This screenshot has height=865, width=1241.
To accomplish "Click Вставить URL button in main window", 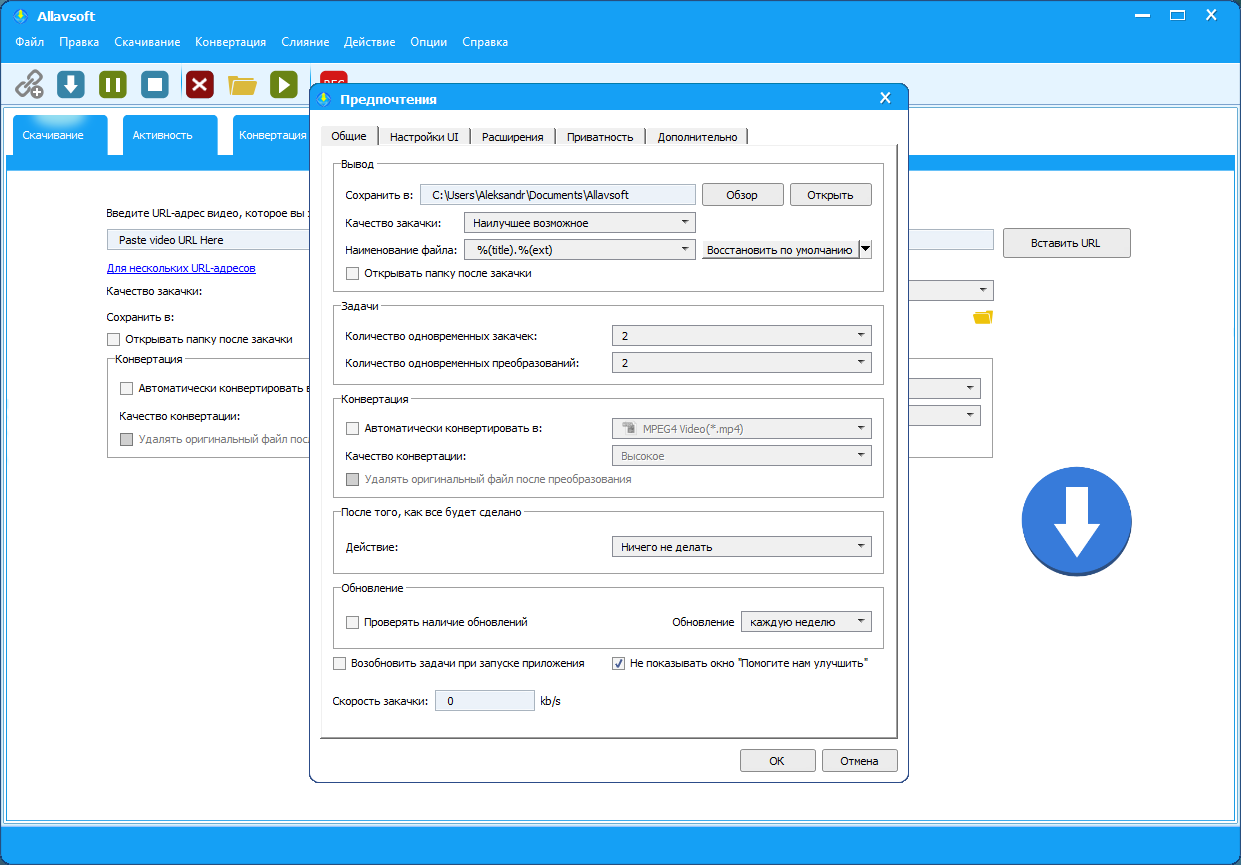I will (1067, 243).
